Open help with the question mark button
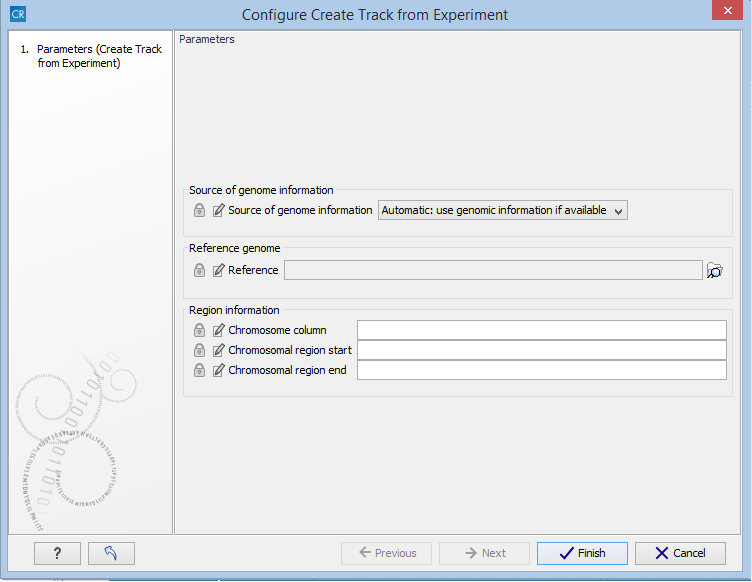This screenshot has height=582, width=752. pos(58,554)
